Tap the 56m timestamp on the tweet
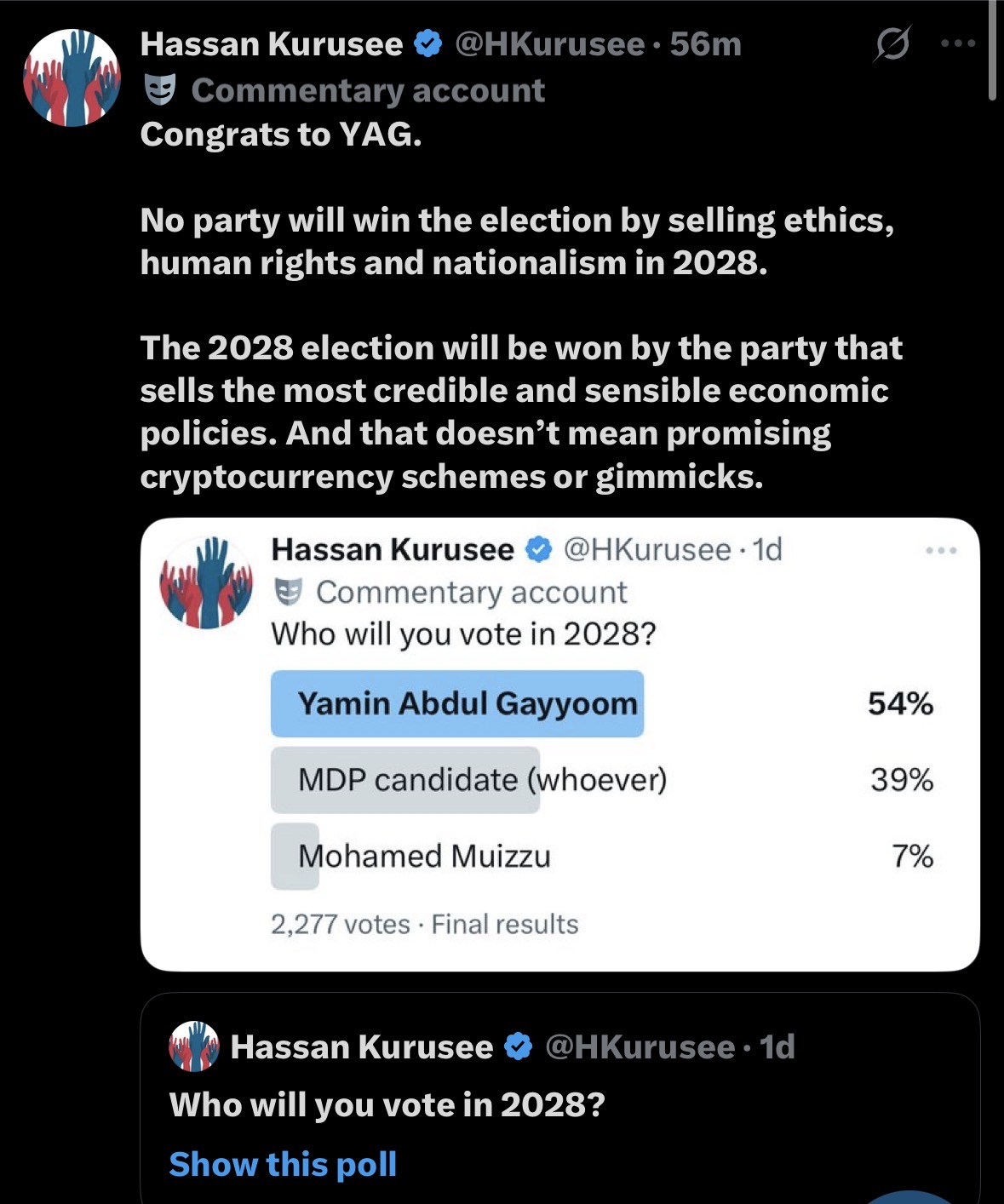This screenshot has height=1204, width=1004. [x=705, y=43]
